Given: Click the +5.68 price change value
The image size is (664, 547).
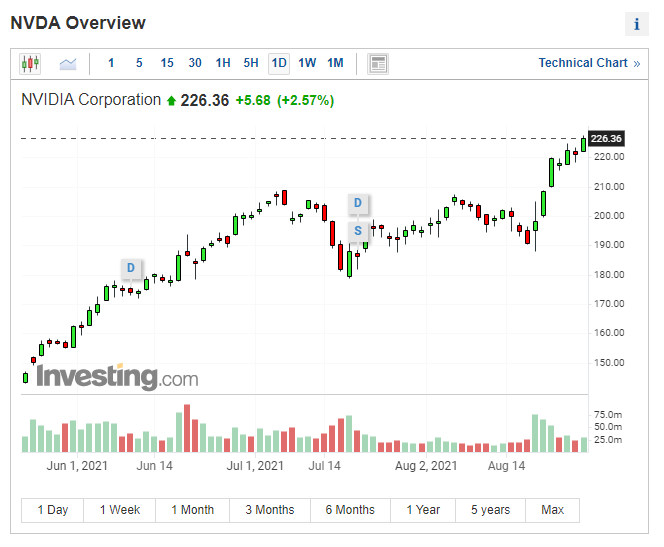Looking at the screenshot, I should point(253,100).
